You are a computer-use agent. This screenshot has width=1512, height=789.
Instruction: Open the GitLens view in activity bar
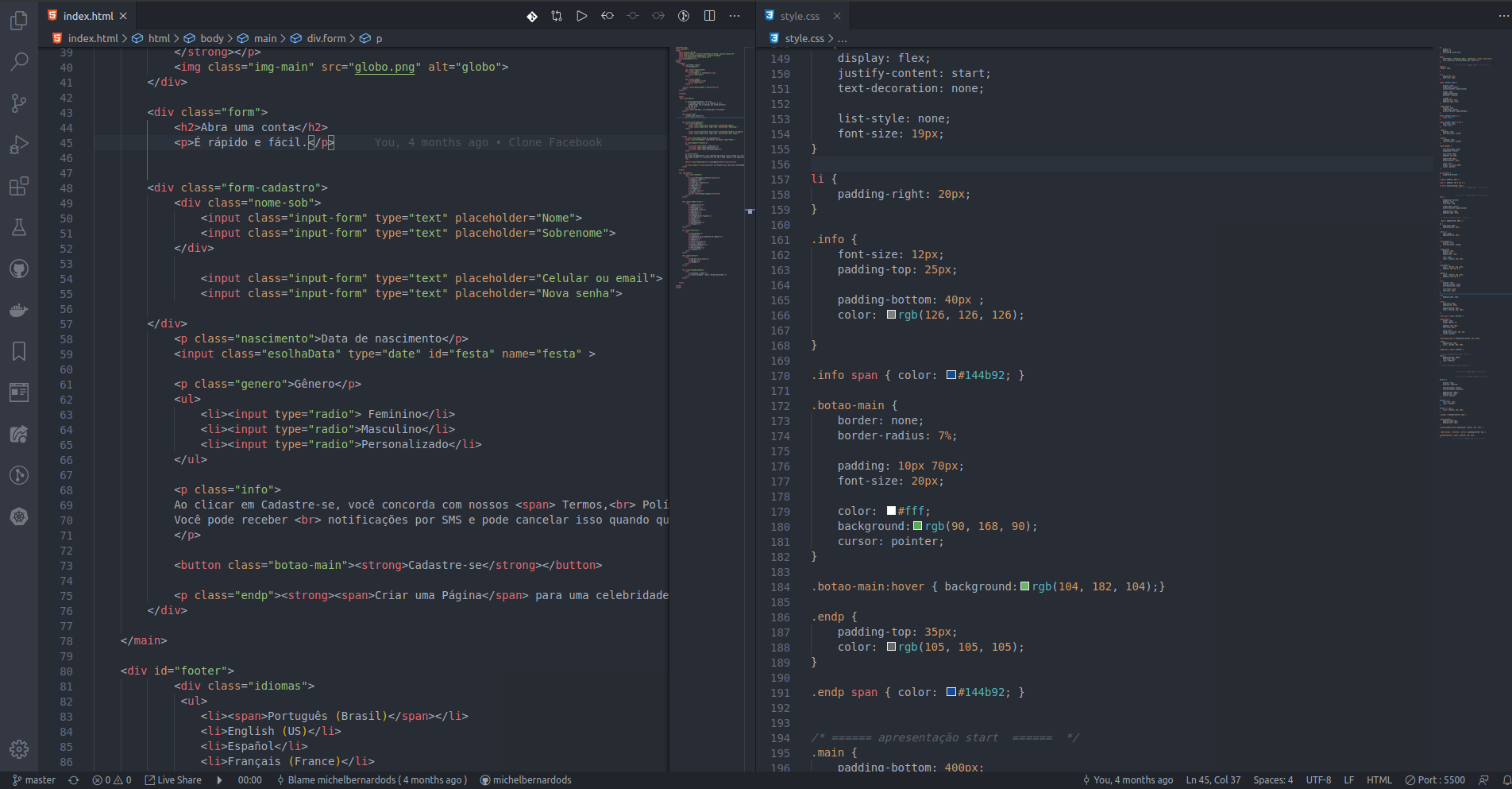coord(19,475)
